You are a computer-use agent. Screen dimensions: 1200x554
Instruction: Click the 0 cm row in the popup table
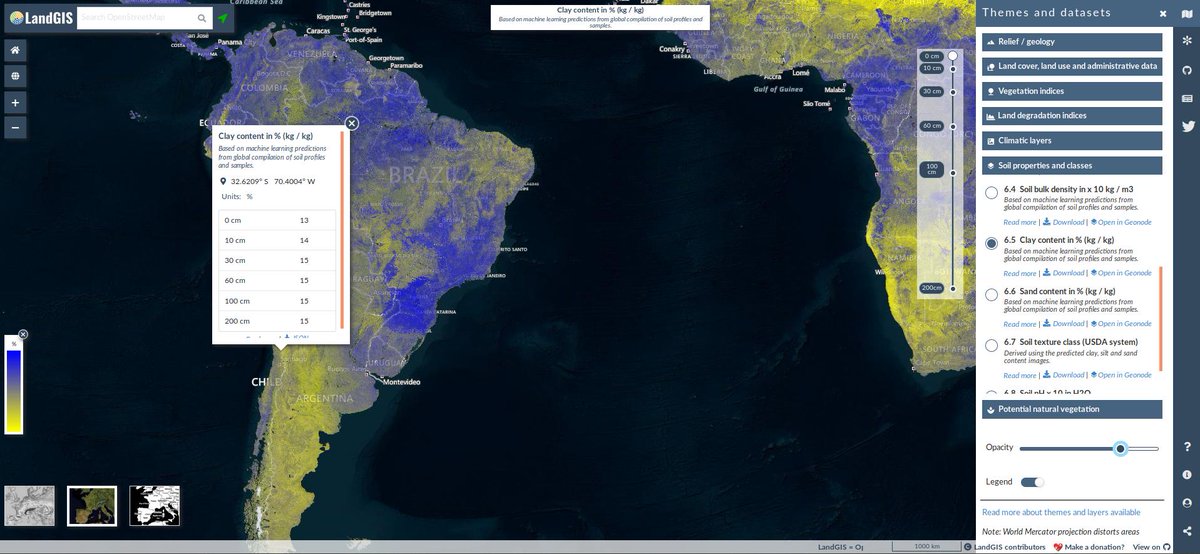click(279, 220)
